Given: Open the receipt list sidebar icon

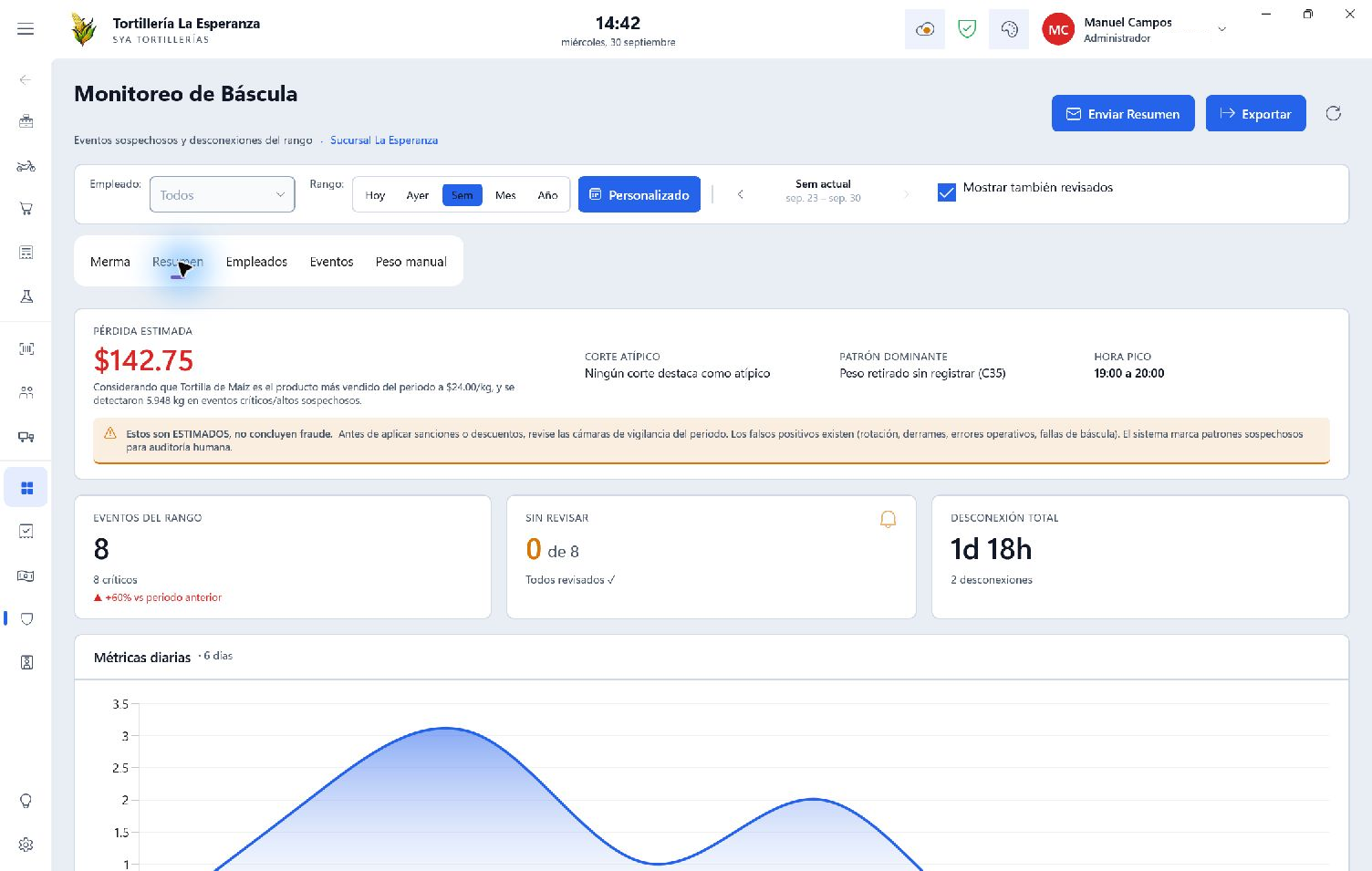Looking at the screenshot, I should pyautogui.click(x=26, y=253).
